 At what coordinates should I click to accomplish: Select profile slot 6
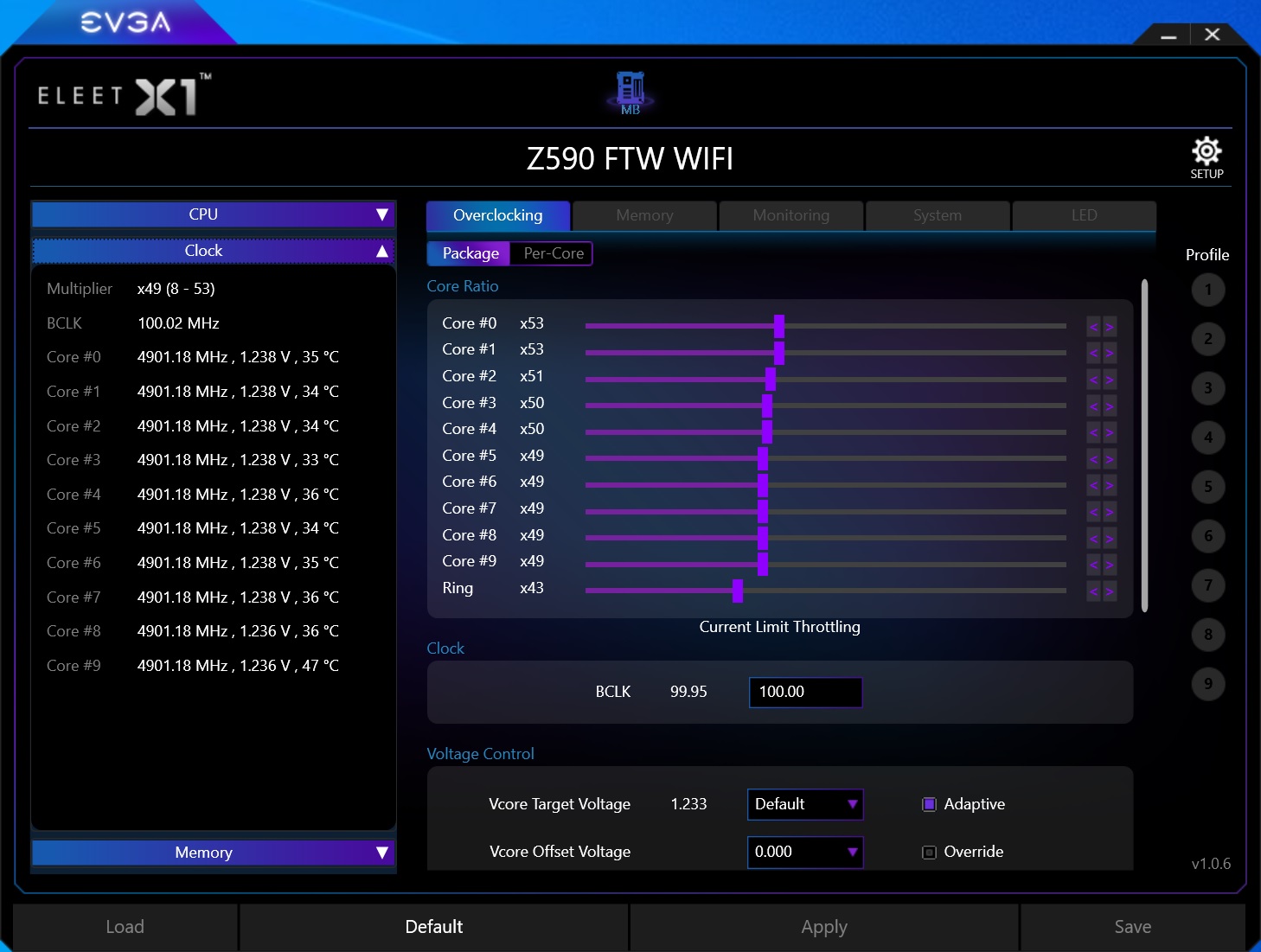coord(1208,536)
